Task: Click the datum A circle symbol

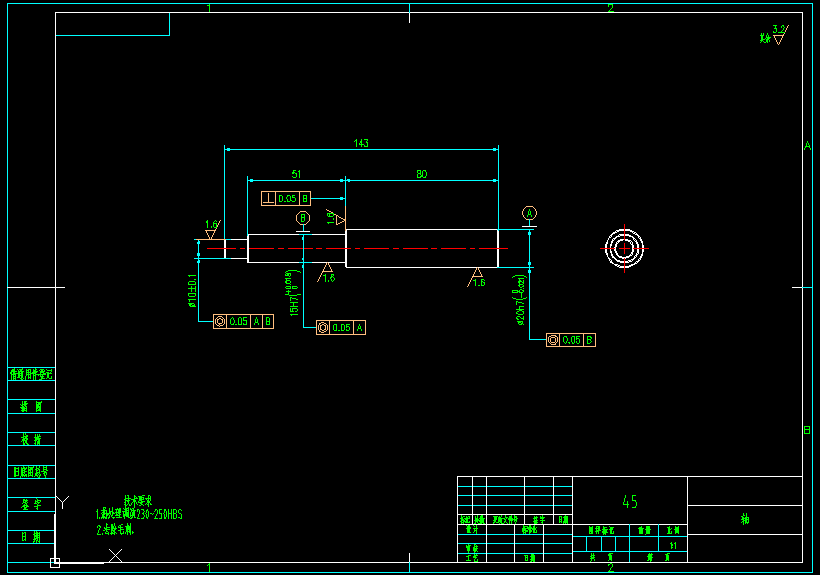Action: (x=529, y=213)
